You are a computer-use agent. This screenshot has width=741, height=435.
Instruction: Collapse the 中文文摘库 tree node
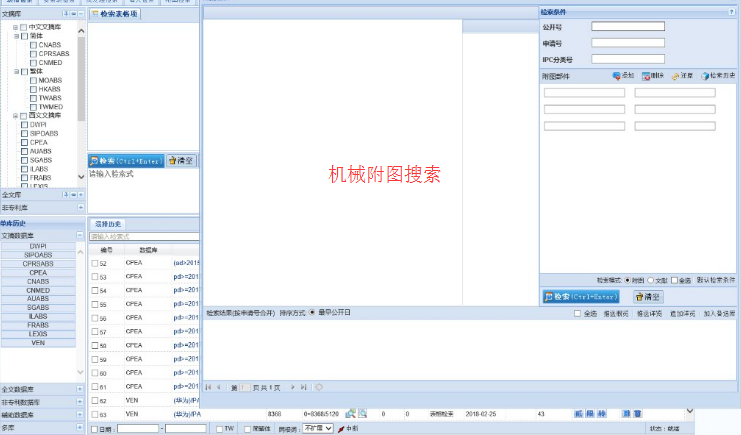[x=15, y=27]
